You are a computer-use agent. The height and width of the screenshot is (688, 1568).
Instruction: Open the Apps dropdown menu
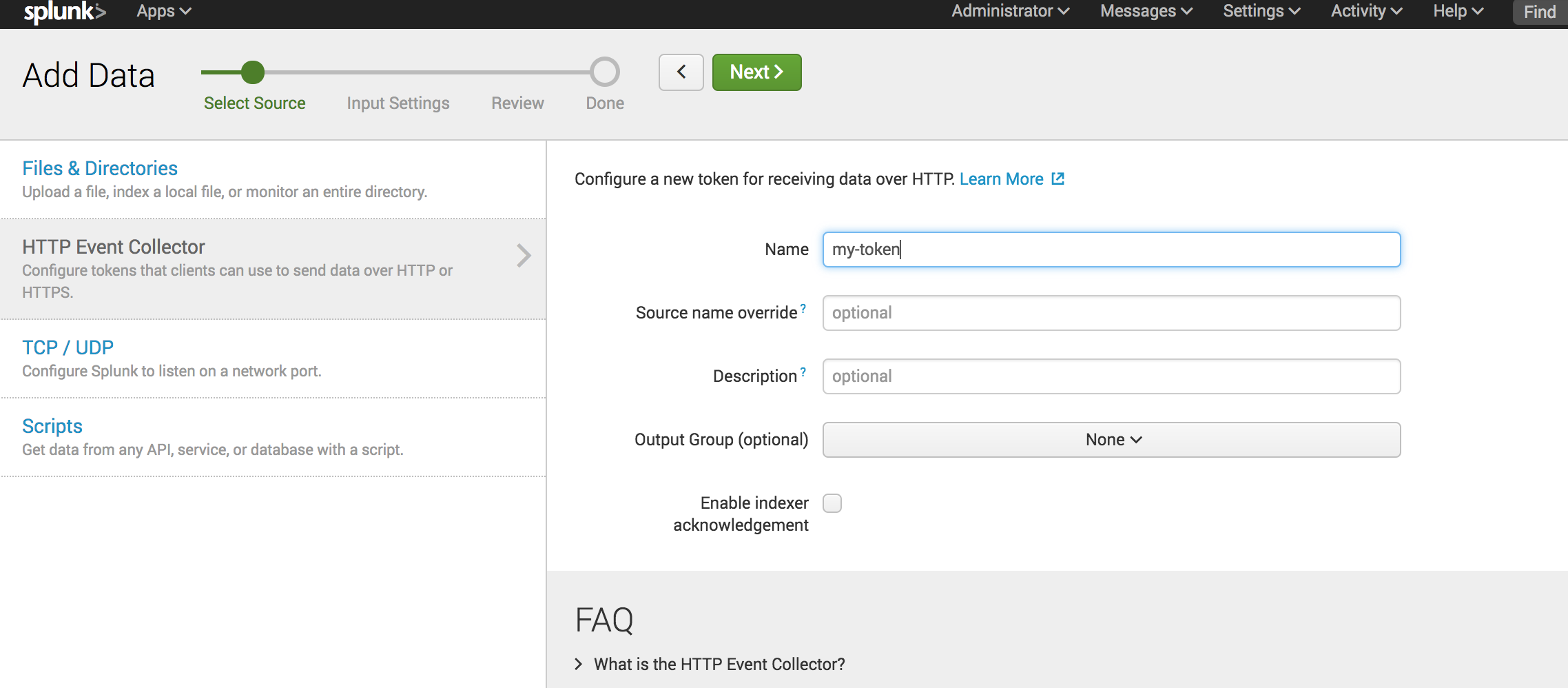coord(164,12)
